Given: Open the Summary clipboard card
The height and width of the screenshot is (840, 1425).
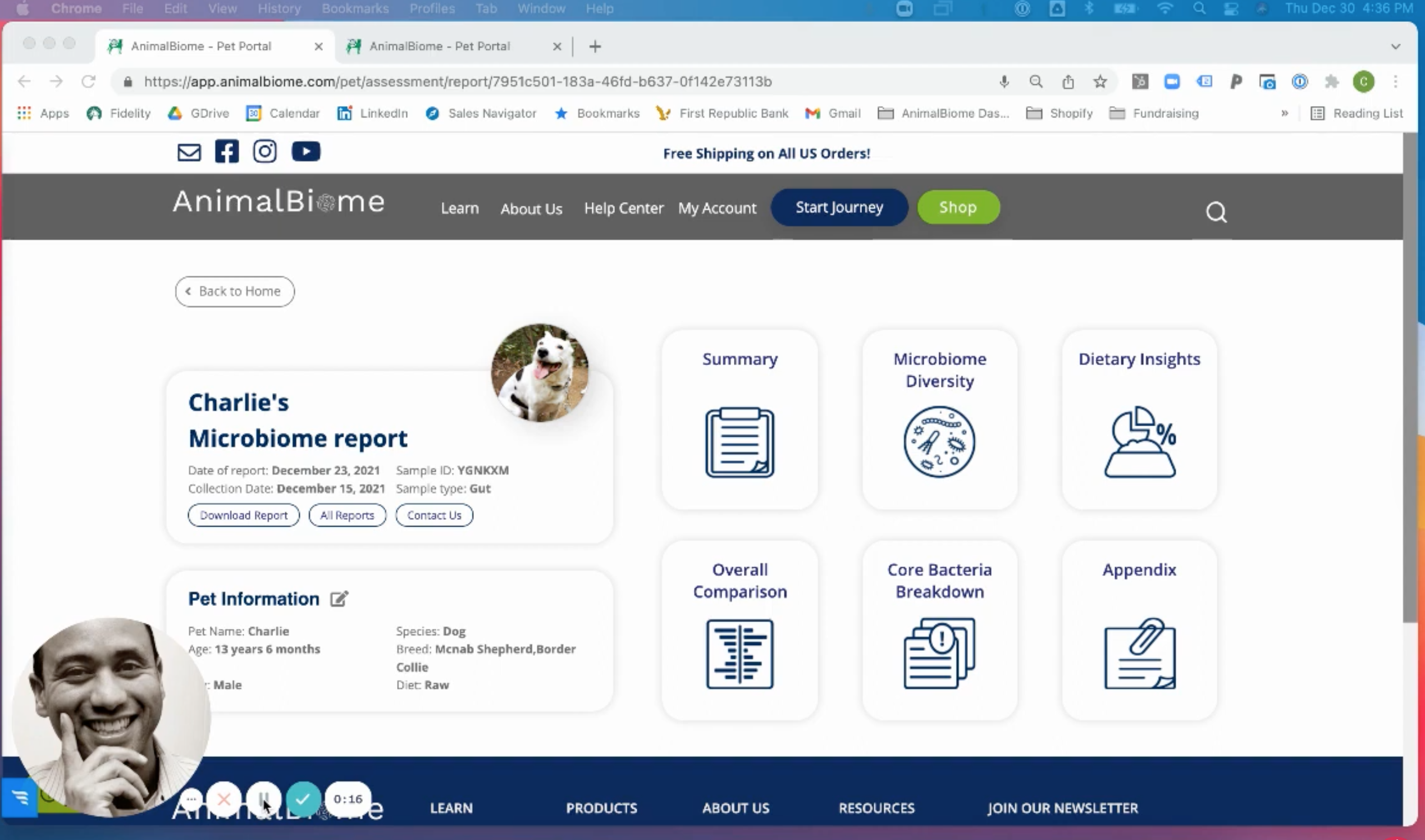Looking at the screenshot, I should pos(739,419).
